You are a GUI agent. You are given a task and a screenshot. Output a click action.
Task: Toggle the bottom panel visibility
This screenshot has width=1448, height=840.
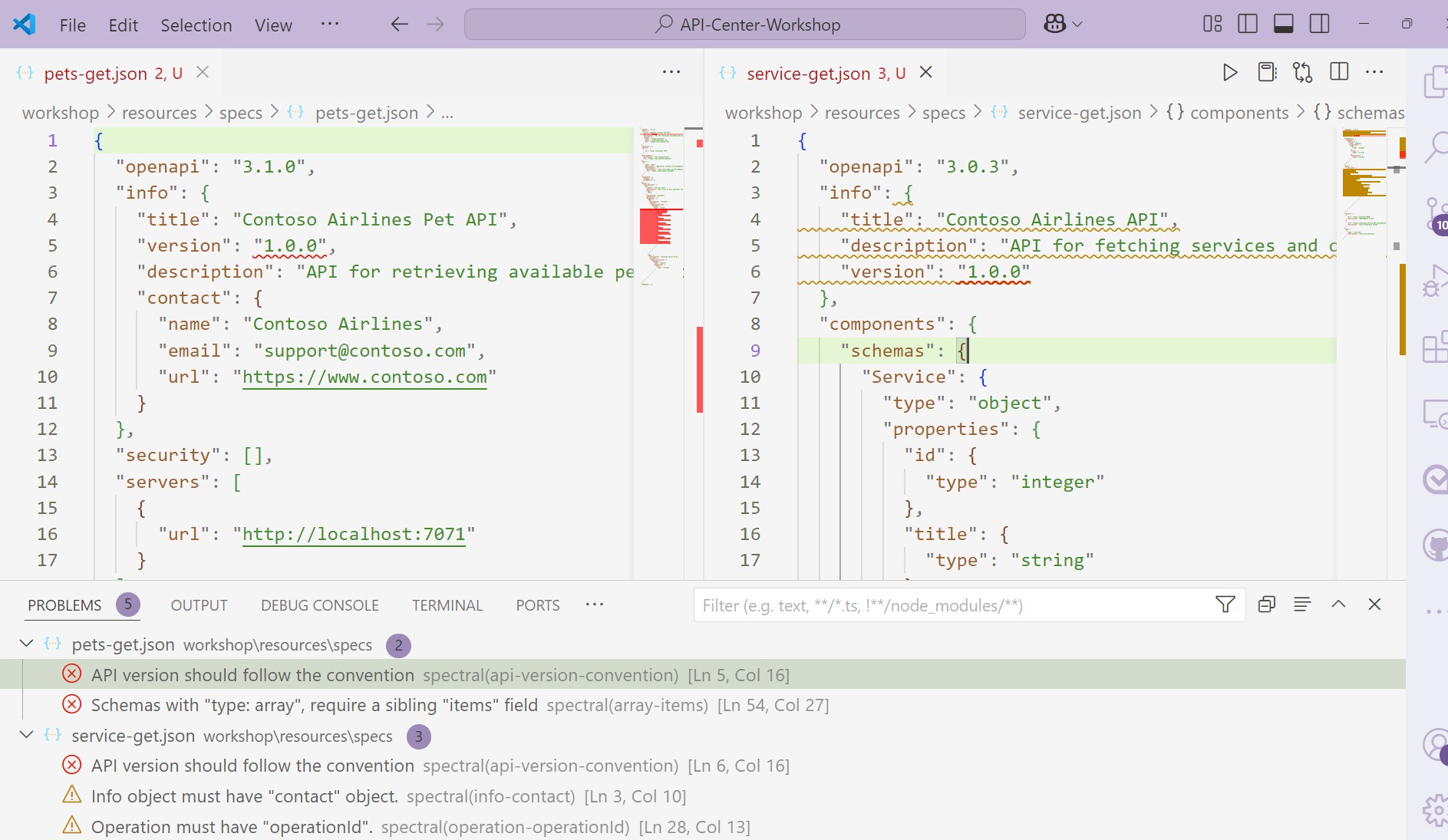pyautogui.click(x=1283, y=25)
